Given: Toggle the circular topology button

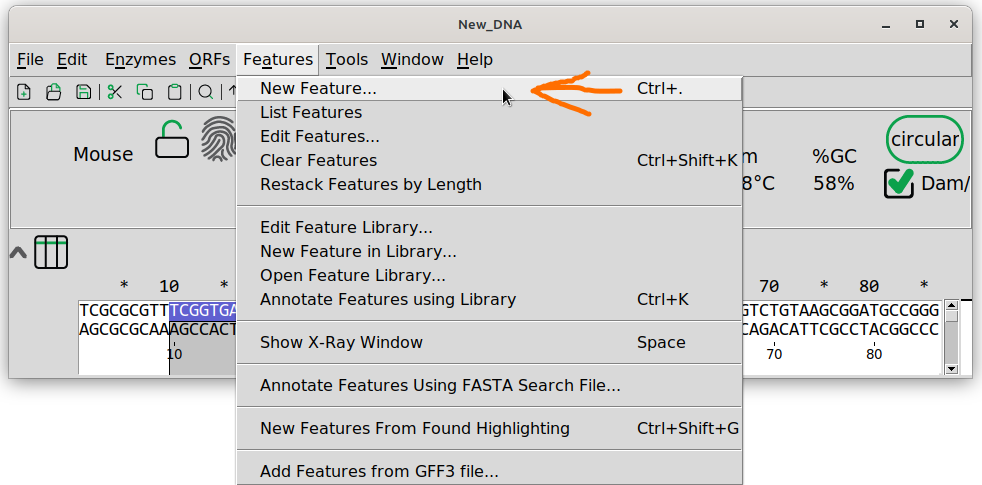Looking at the screenshot, I should tap(924, 140).
